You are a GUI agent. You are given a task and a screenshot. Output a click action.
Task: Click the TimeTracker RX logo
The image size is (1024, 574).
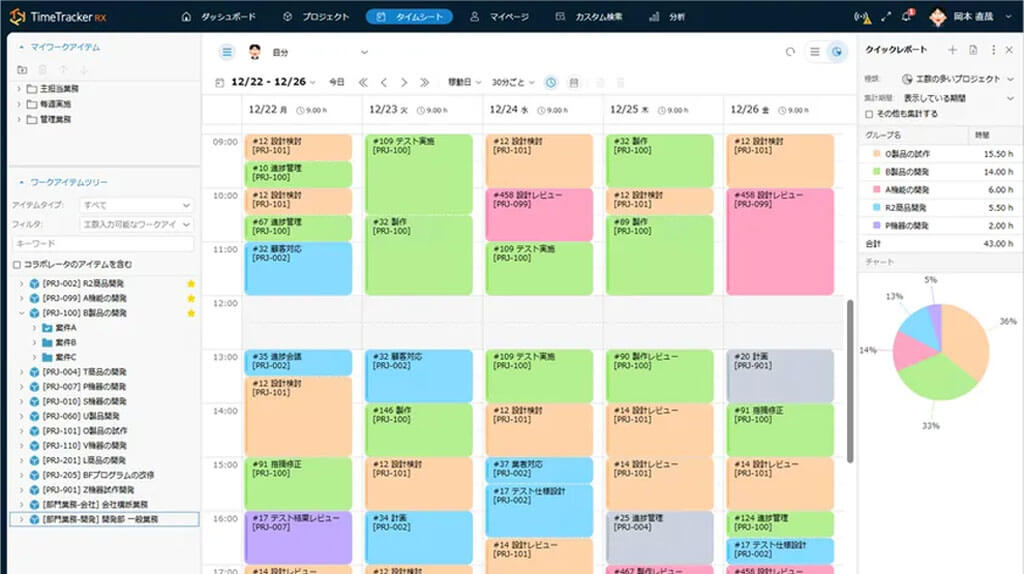coord(58,17)
